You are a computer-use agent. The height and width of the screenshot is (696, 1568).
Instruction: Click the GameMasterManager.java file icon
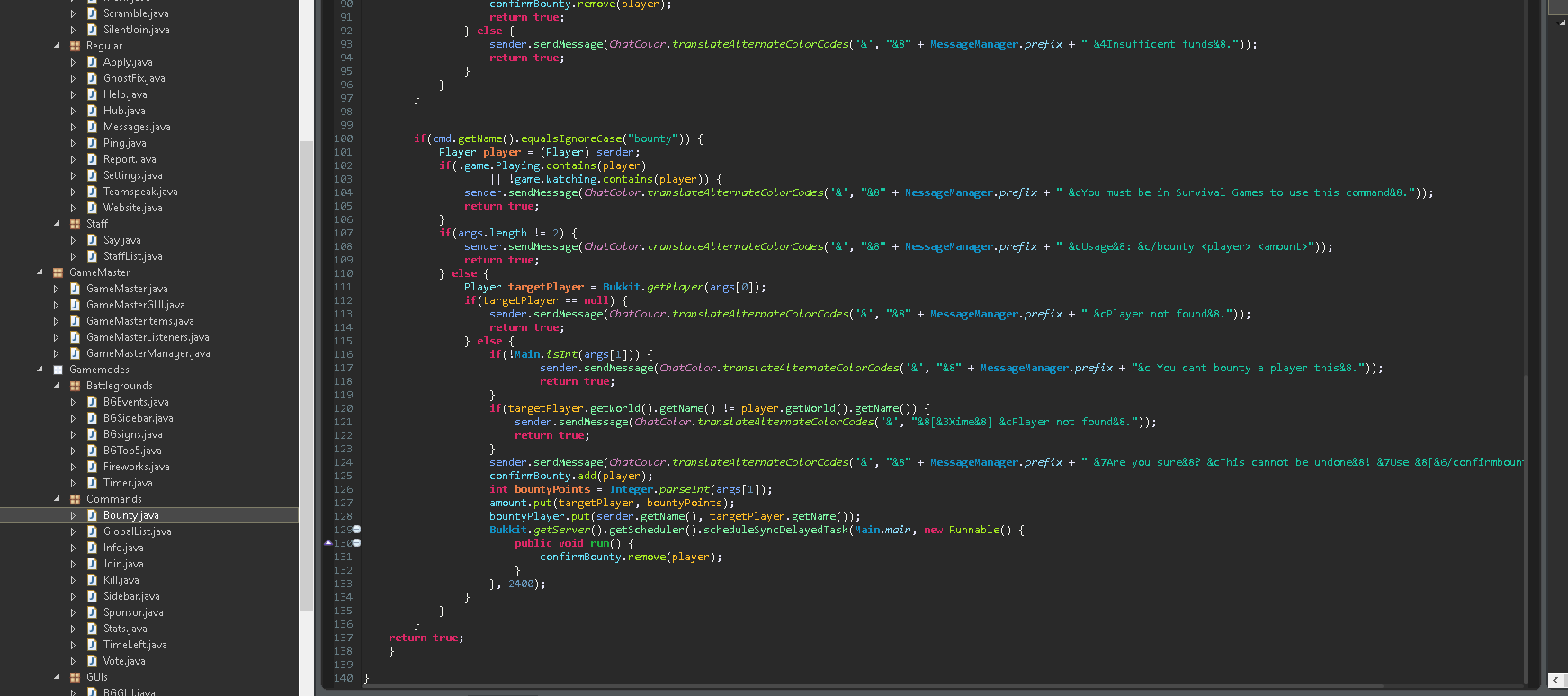[x=75, y=353]
